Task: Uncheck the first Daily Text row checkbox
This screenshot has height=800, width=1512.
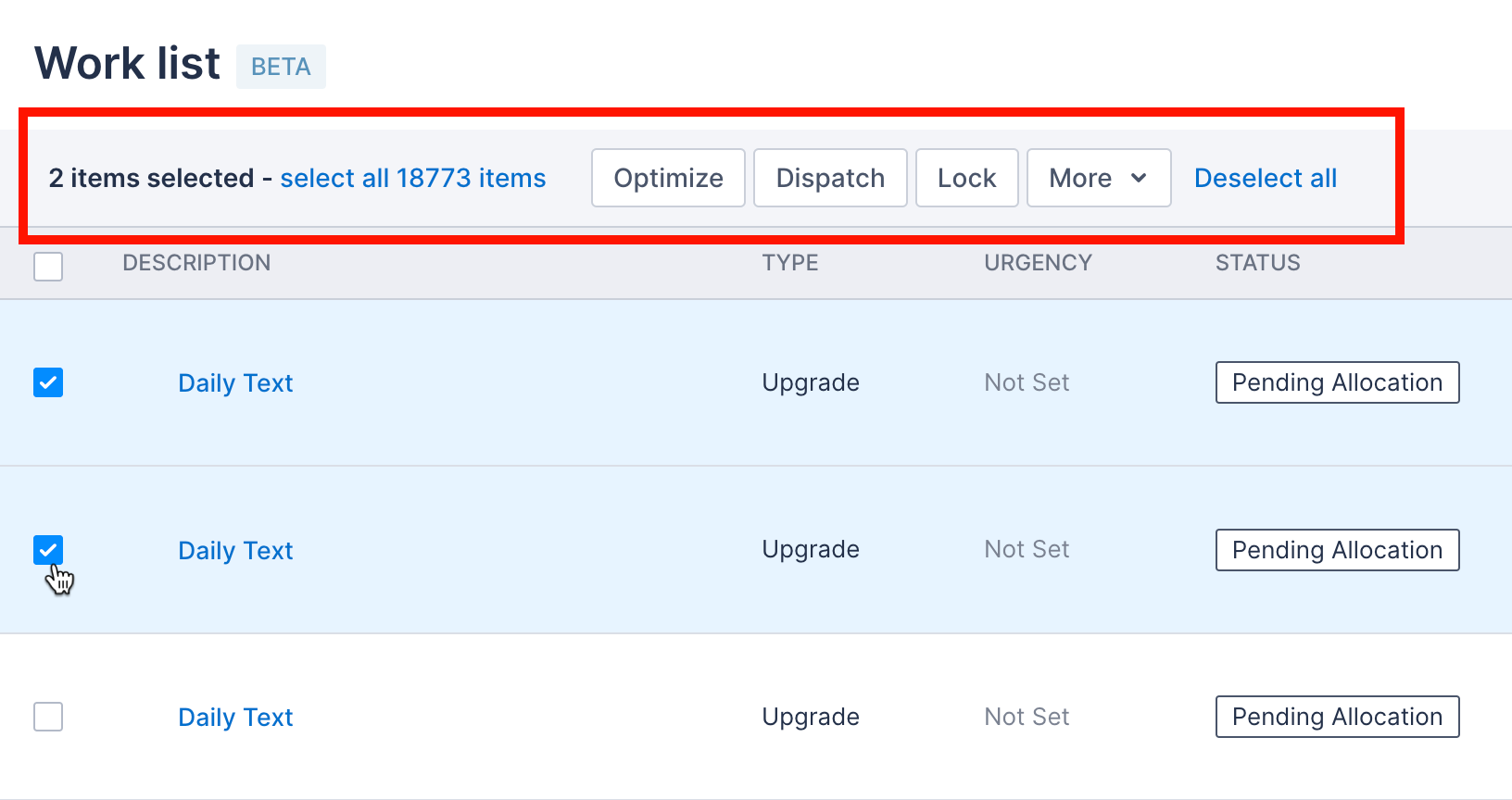Action: tap(48, 382)
